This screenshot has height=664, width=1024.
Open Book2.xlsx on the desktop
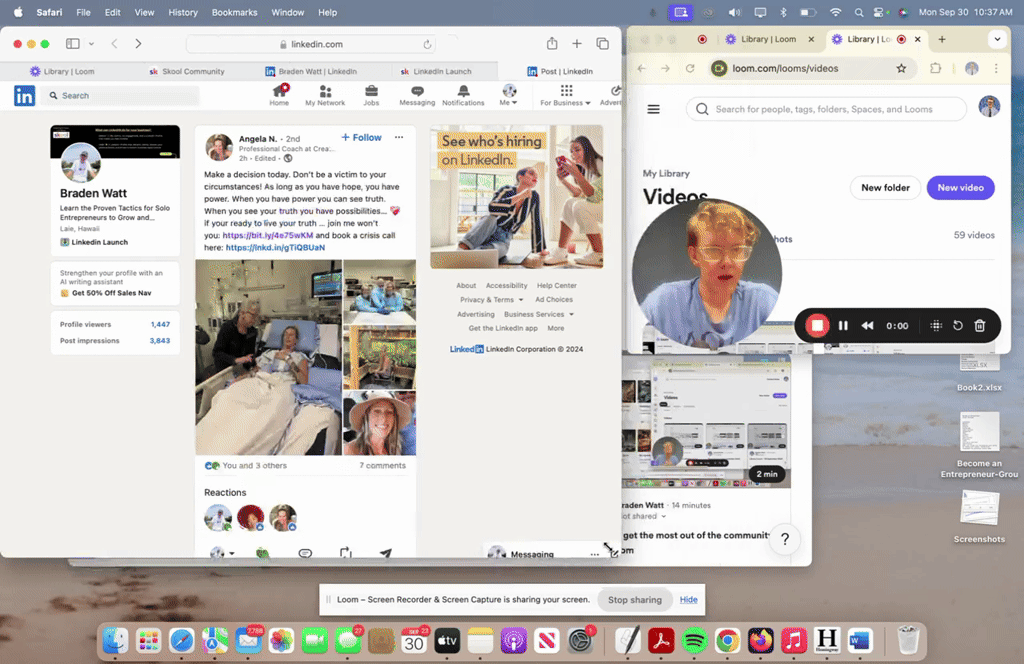click(x=979, y=372)
